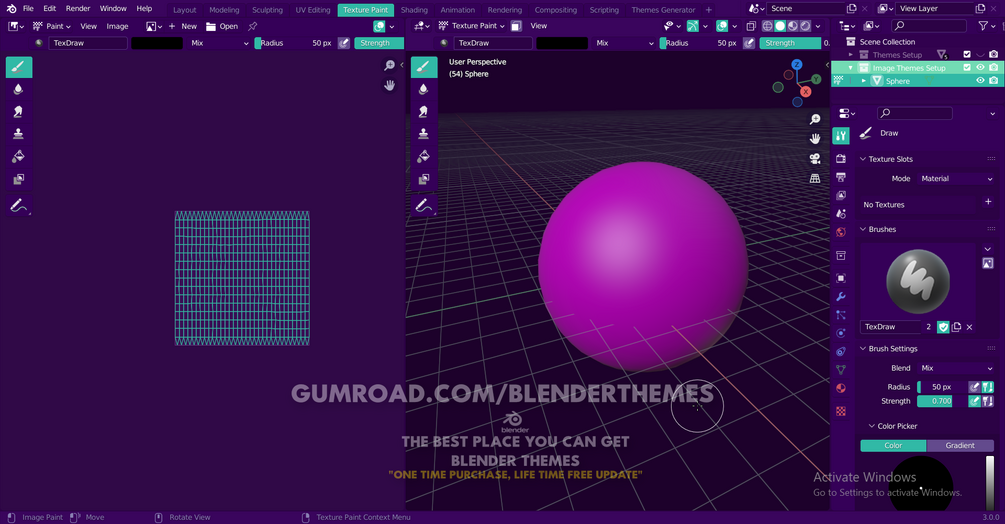Toggle the brush fake user shield

coord(943,327)
